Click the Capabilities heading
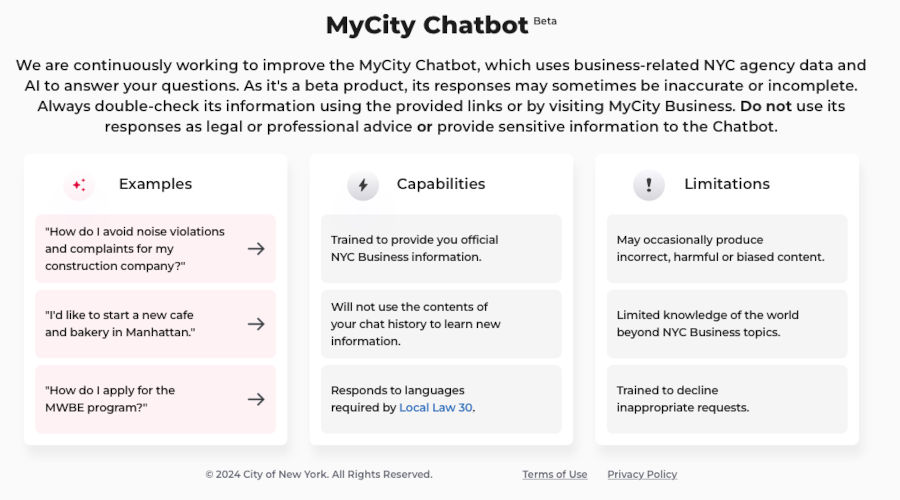 point(441,184)
